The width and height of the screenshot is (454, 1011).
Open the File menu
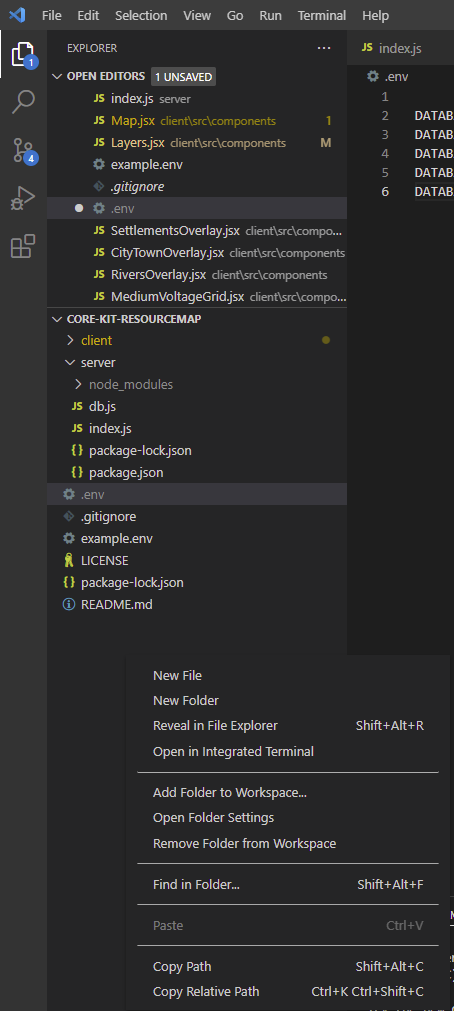[x=52, y=15]
